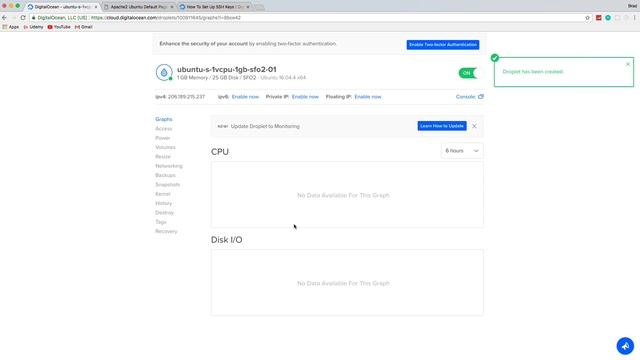
Task: Open Chrome's three-dot menu
Action: [x=635, y=18]
